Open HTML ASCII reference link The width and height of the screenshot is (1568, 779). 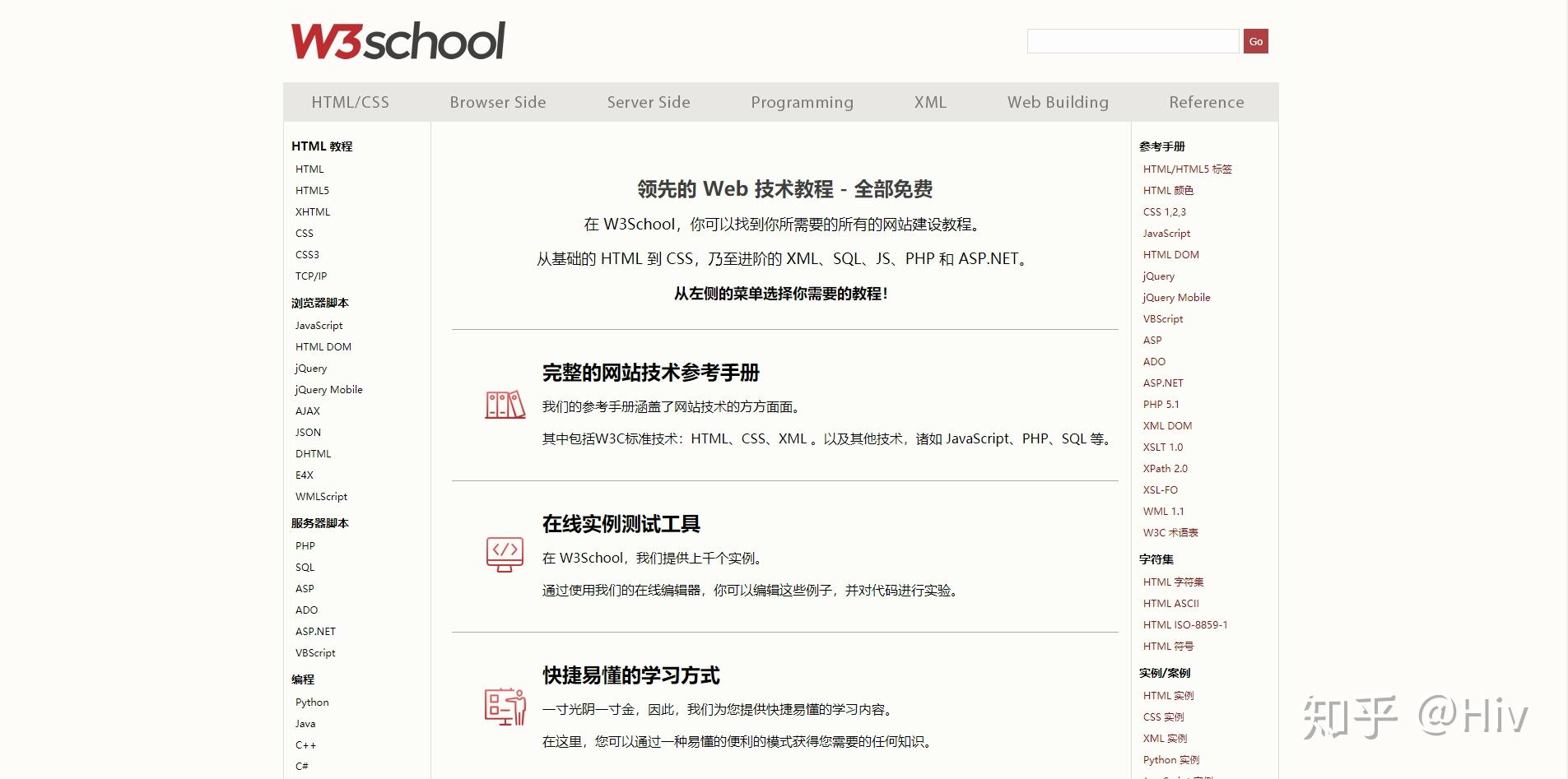(x=1170, y=603)
